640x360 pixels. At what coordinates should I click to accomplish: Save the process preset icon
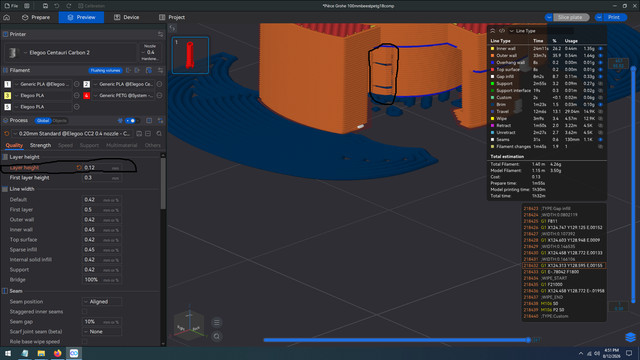pos(139,133)
